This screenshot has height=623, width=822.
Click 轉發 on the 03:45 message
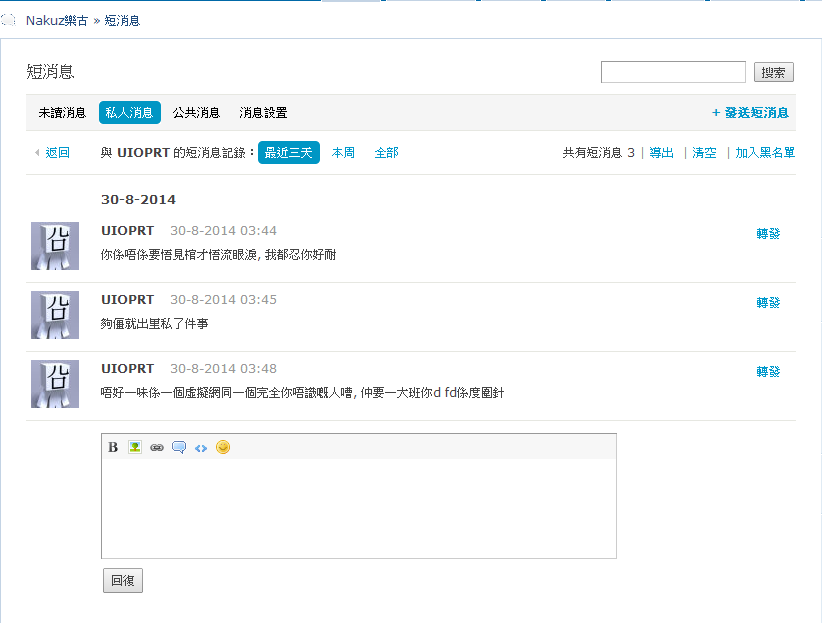pos(768,303)
